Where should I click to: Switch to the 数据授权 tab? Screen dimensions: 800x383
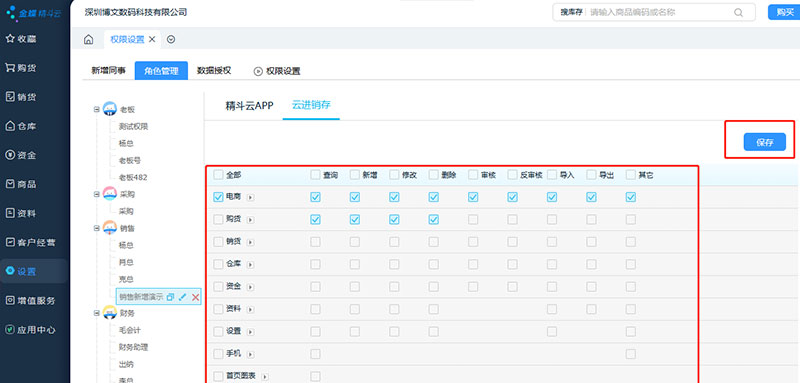coord(214,71)
